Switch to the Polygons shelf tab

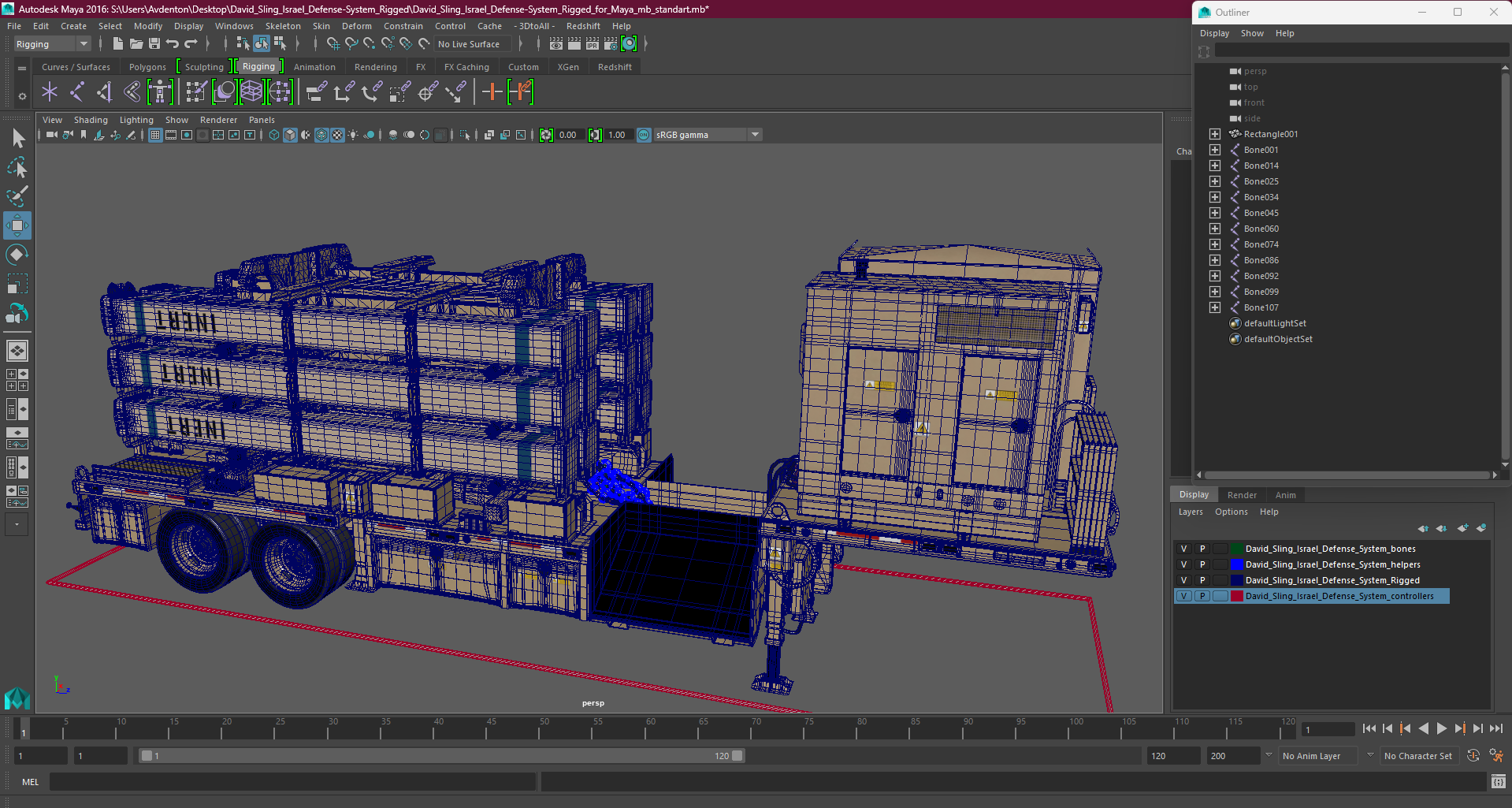(147, 67)
